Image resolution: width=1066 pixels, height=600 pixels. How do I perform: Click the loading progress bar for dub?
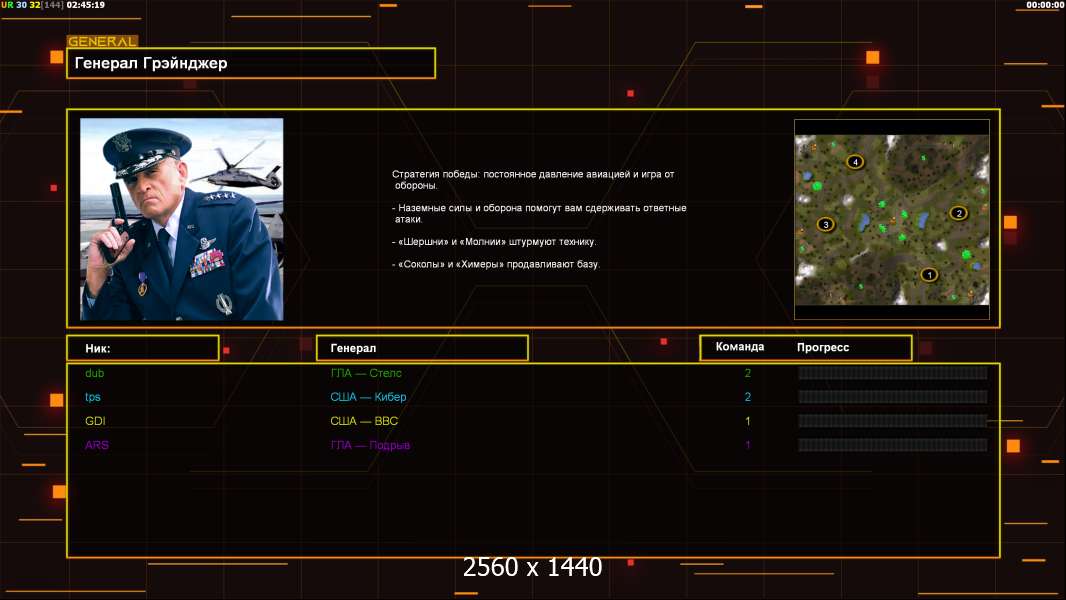click(x=892, y=373)
